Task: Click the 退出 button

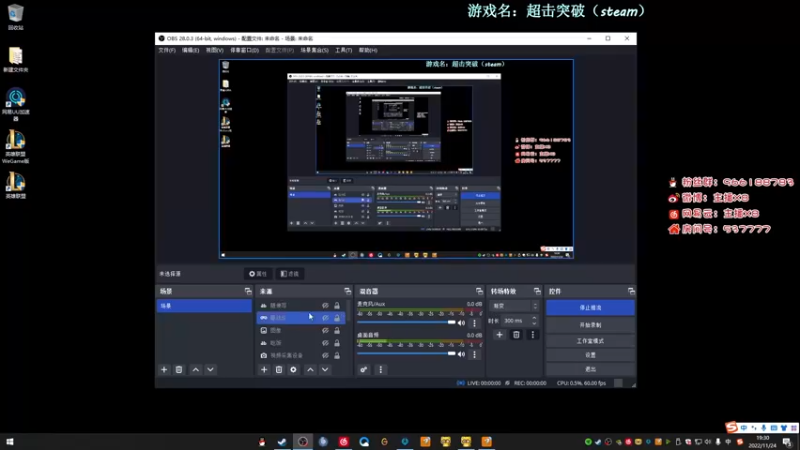Action: [590, 369]
